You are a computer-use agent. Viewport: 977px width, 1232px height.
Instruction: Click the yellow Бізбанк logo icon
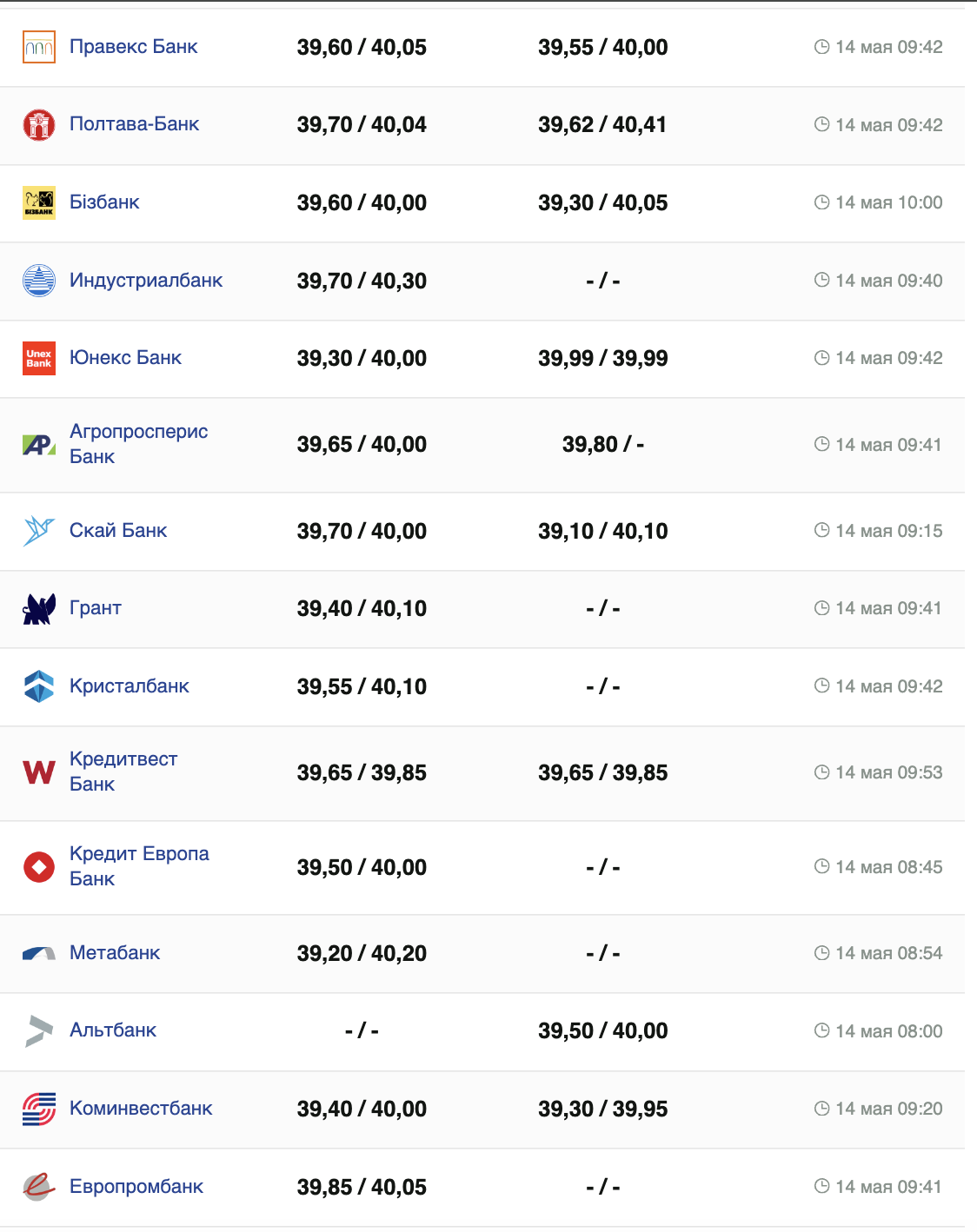point(39,202)
